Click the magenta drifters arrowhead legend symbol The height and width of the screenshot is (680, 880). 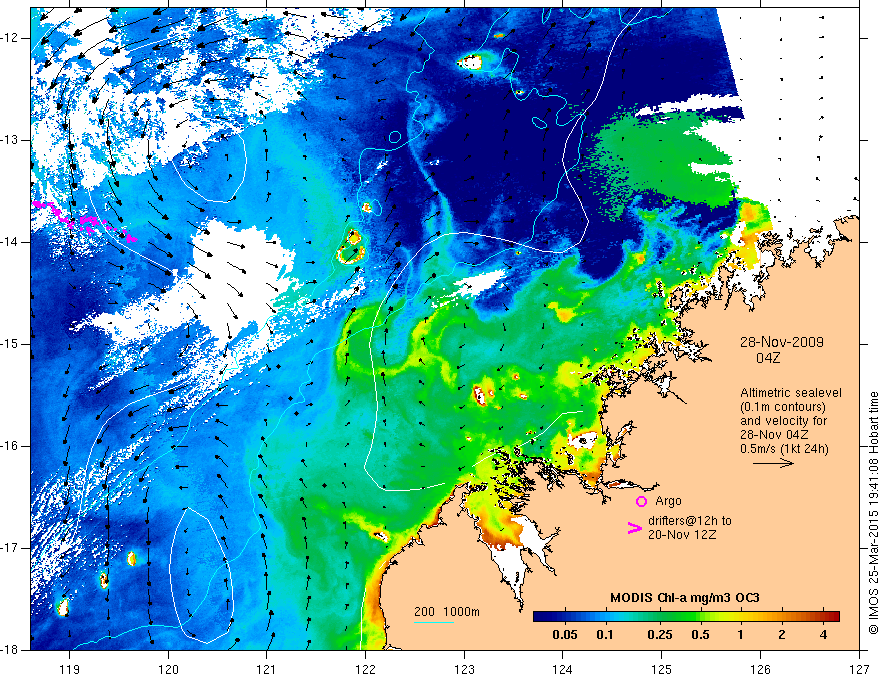click(x=634, y=528)
